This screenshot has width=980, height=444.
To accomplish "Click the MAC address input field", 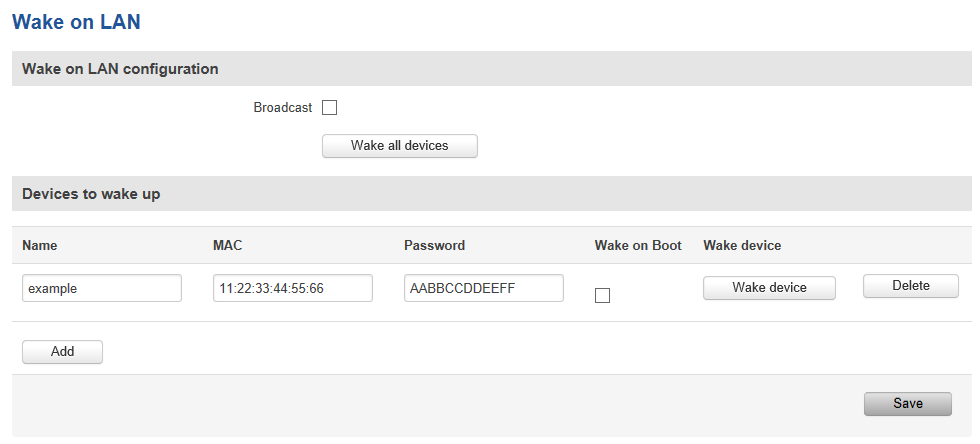I will pos(292,288).
